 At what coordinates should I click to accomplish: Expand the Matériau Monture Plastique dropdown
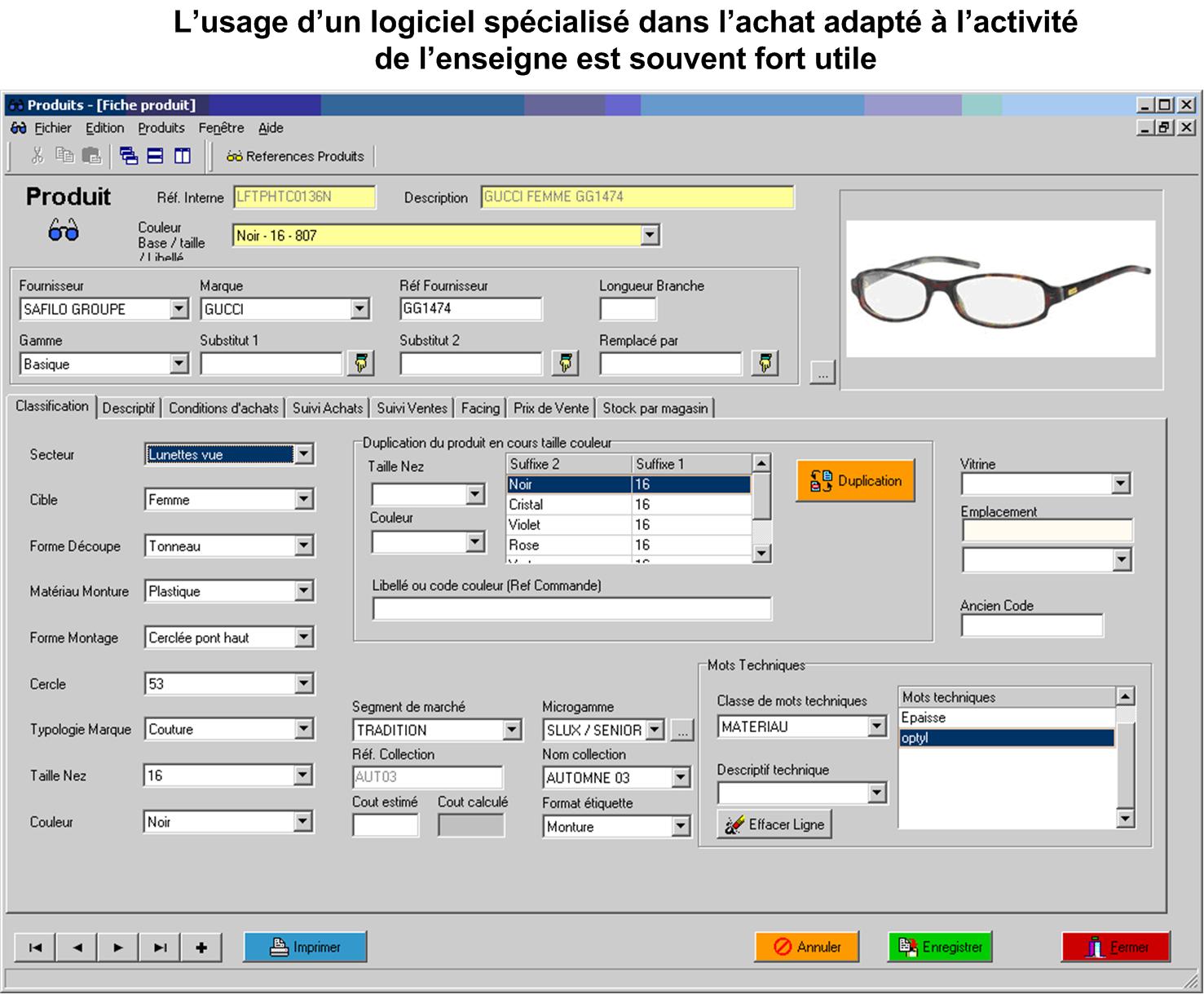tap(303, 591)
